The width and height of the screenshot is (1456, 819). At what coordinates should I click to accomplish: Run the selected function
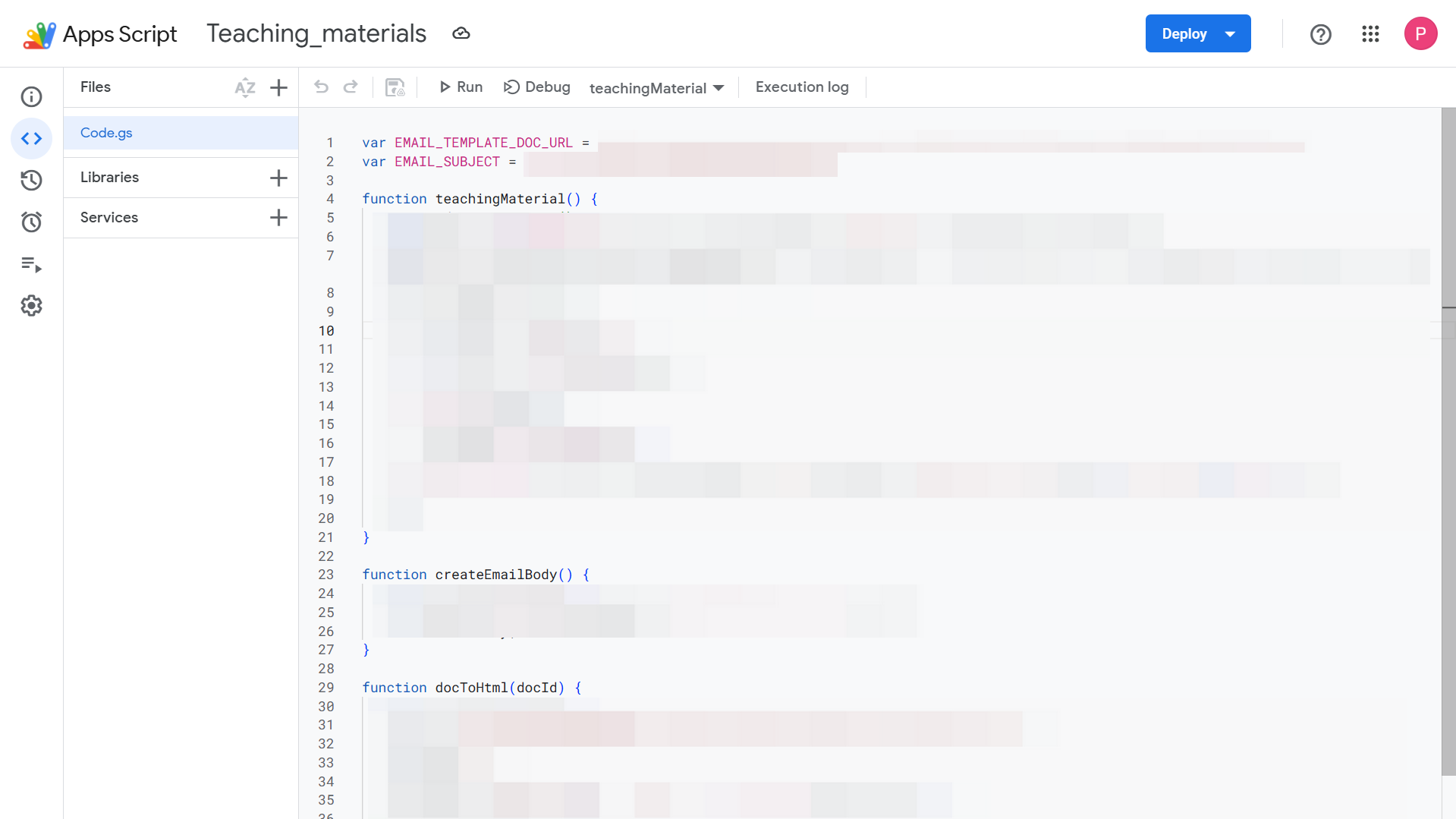(461, 87)
